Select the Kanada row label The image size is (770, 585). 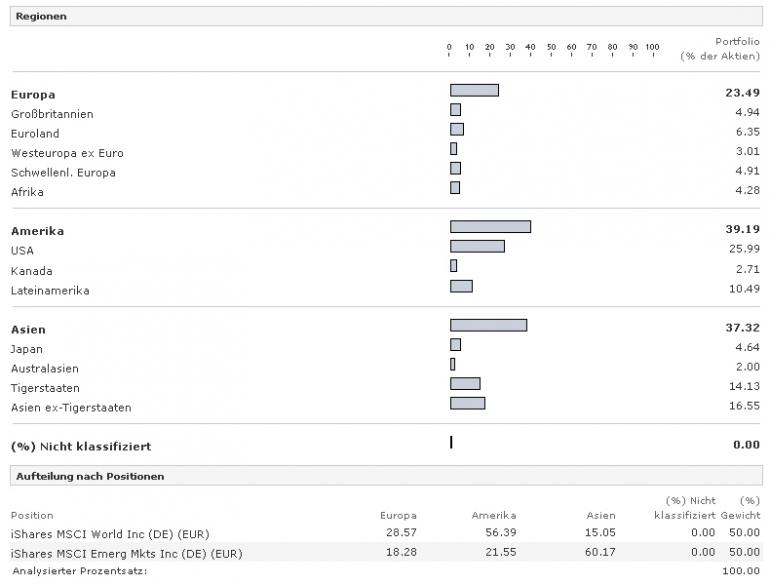[x=32, y=271]
